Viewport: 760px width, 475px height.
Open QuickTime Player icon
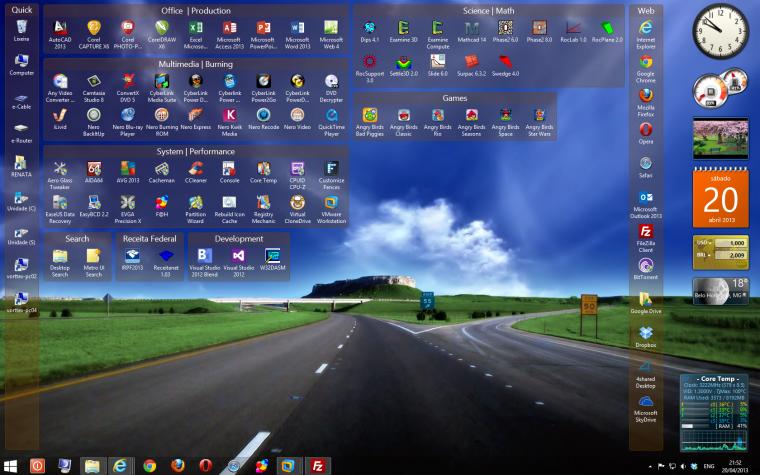(x=331, y=122)
